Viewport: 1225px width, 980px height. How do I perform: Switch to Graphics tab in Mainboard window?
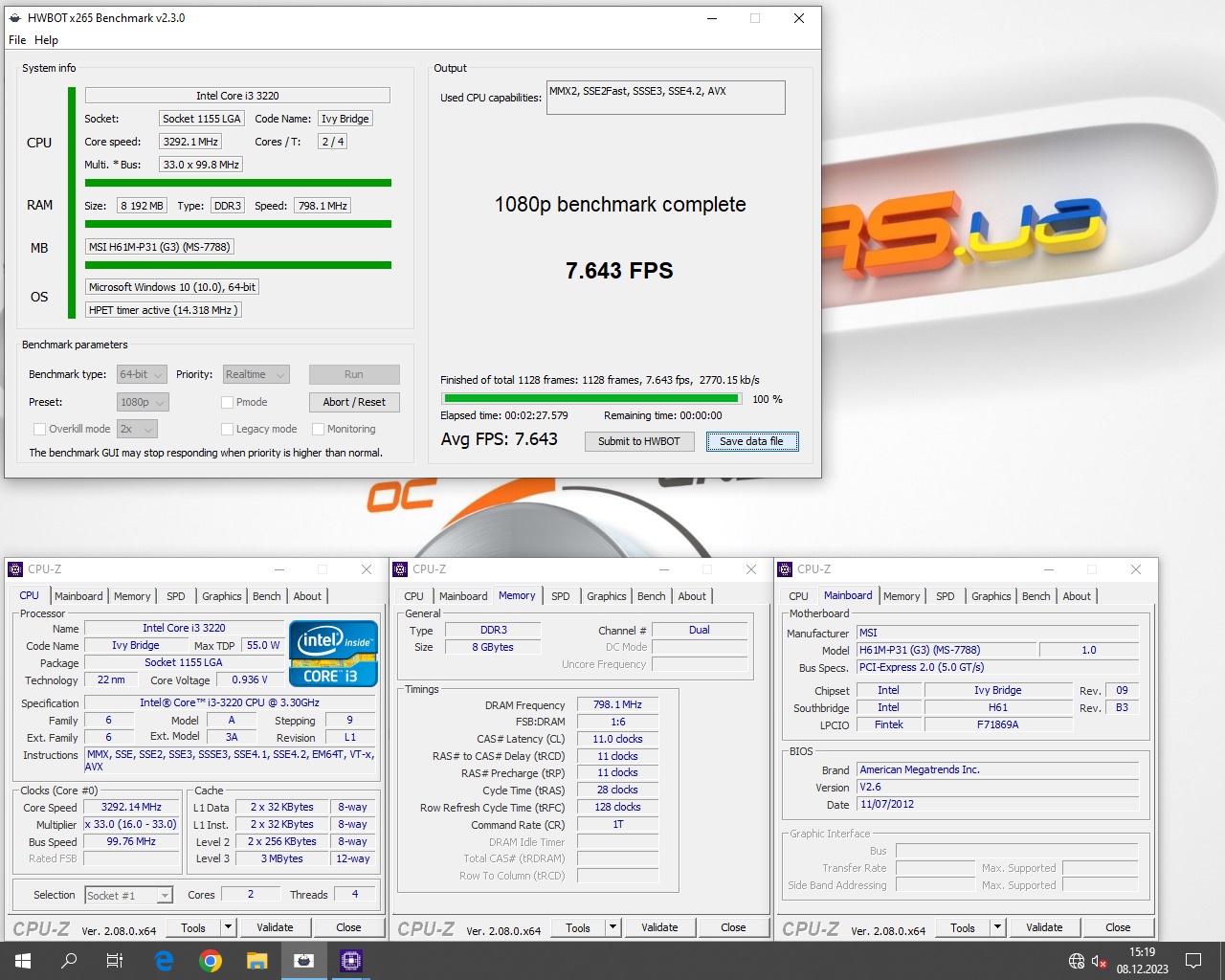(x=991, y=596)
